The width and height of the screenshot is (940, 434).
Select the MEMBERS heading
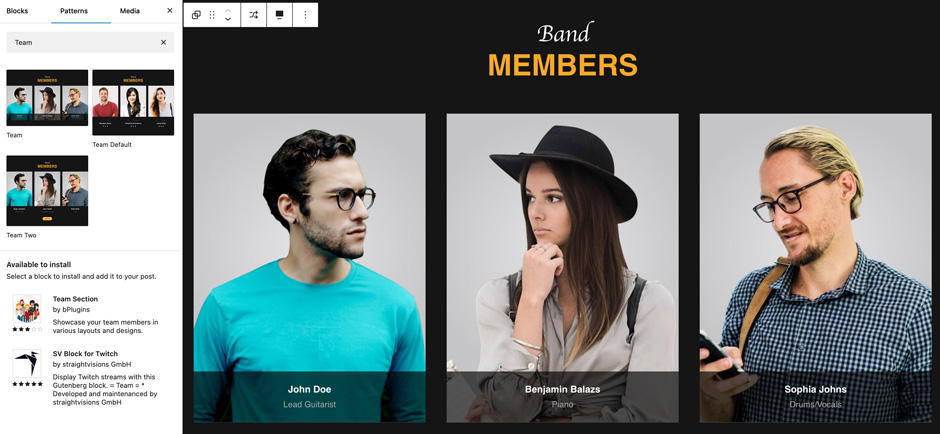point(562,65)
